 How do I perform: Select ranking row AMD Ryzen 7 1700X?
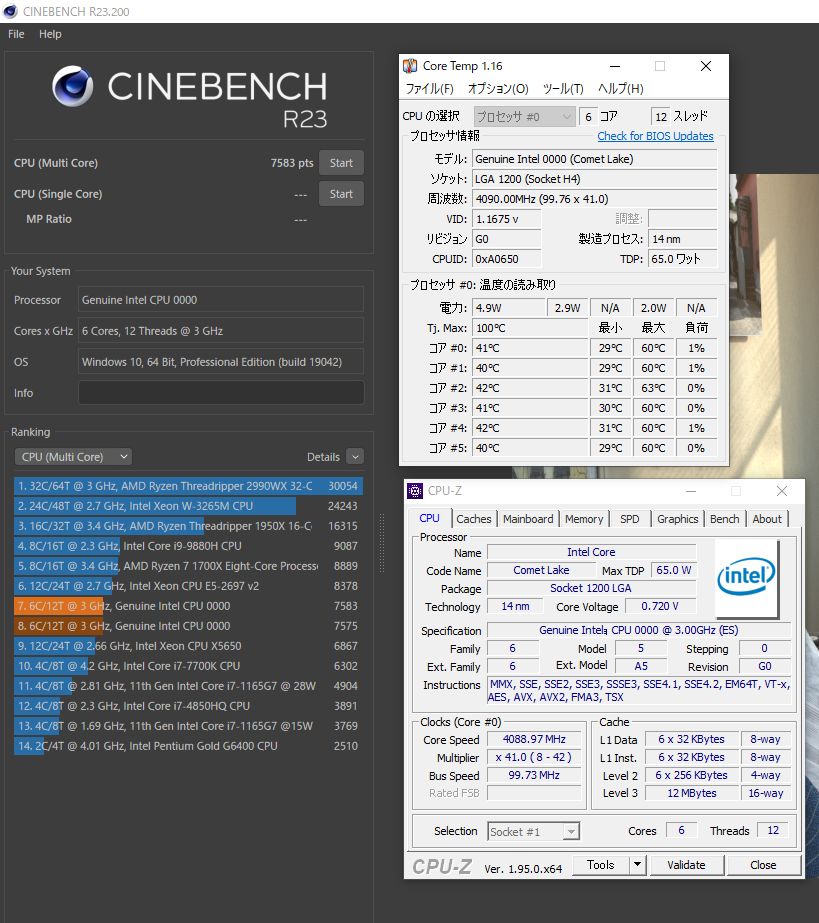tap(188, 566)
